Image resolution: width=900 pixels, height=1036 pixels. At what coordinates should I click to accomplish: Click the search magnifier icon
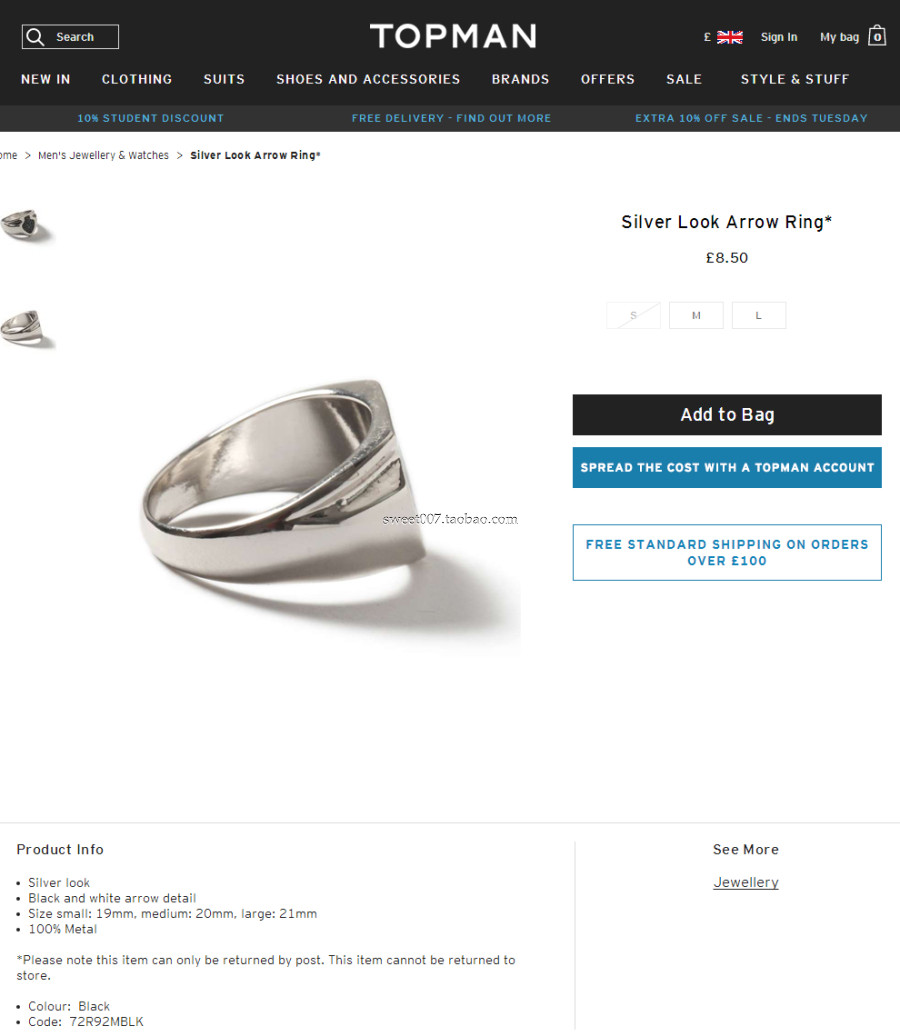click(36, 37)
